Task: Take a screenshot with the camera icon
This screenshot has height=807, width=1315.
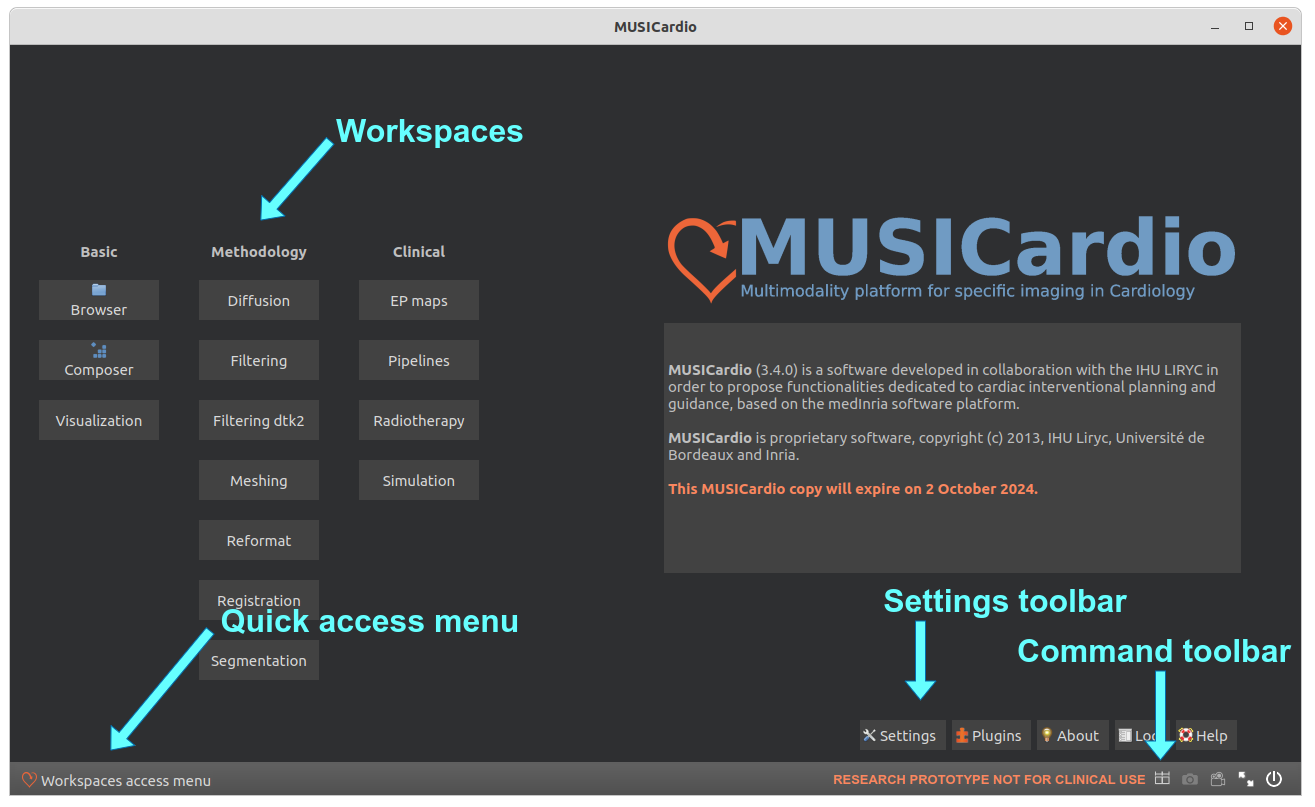Action: pos(1190,779)
